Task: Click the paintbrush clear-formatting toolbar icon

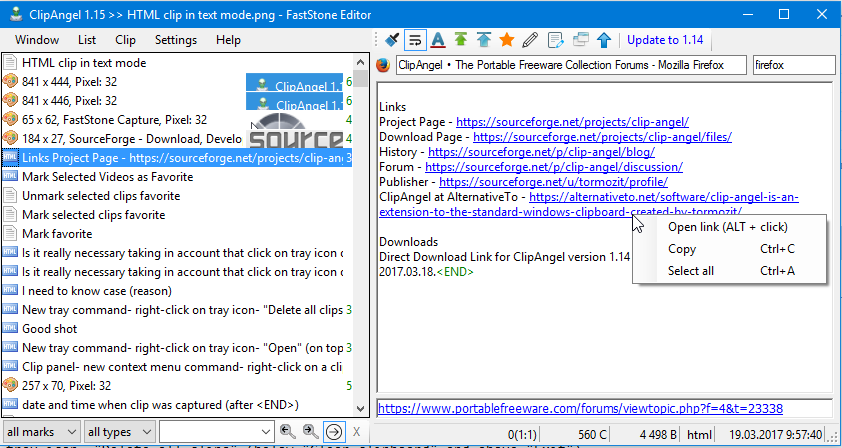Action: [393, 40]
